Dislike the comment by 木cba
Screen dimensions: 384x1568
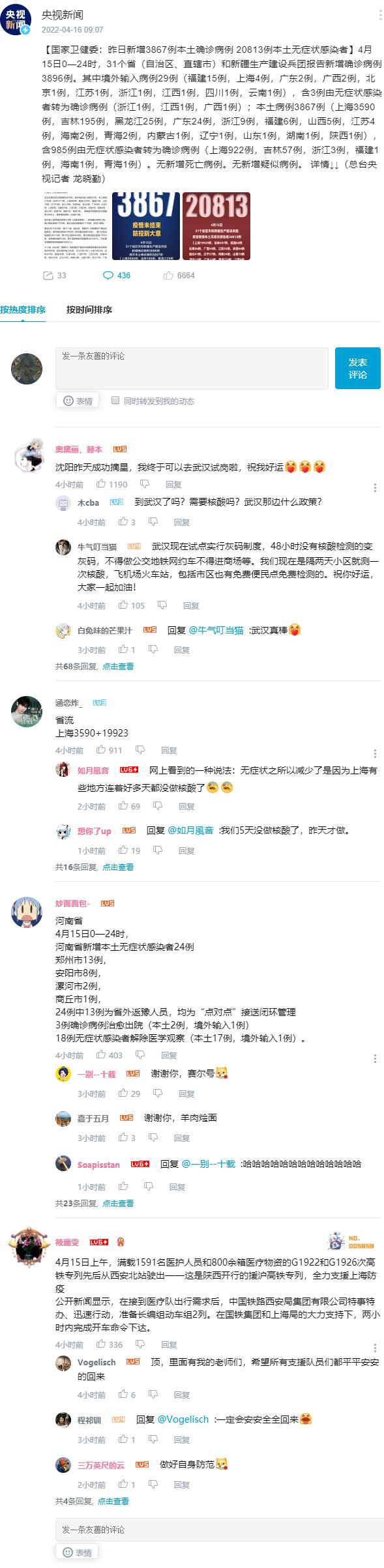[x=153, y=522]
